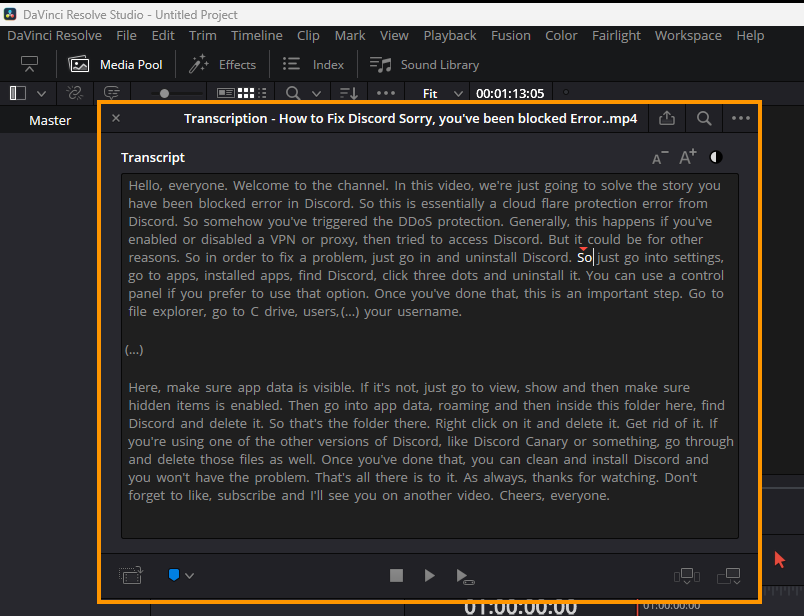804x616 pixels.
Task: Expand the search options dropdown arrow
Action: (316, 94)
